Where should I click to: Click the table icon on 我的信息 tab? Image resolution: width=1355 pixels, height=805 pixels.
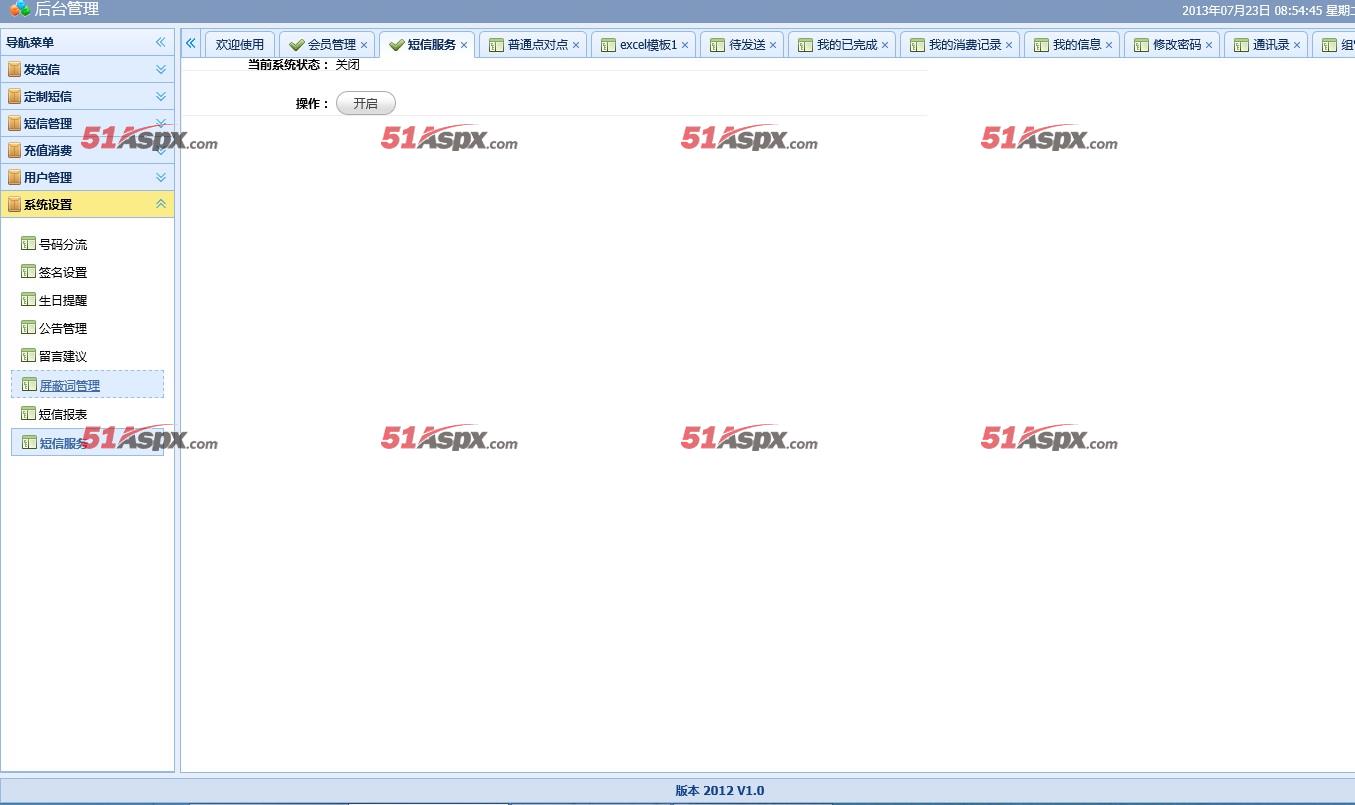(1041, 45)
